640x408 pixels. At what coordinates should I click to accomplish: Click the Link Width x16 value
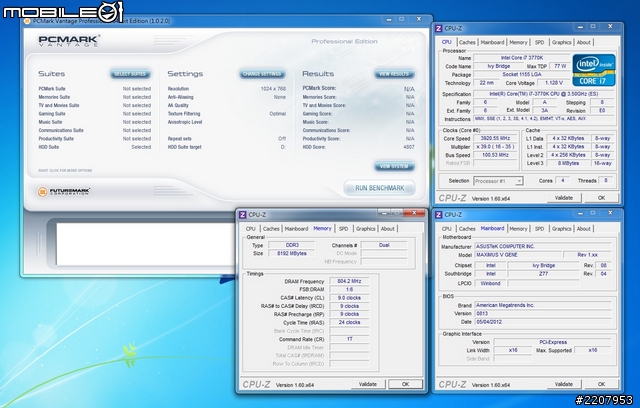click(513, 350)
